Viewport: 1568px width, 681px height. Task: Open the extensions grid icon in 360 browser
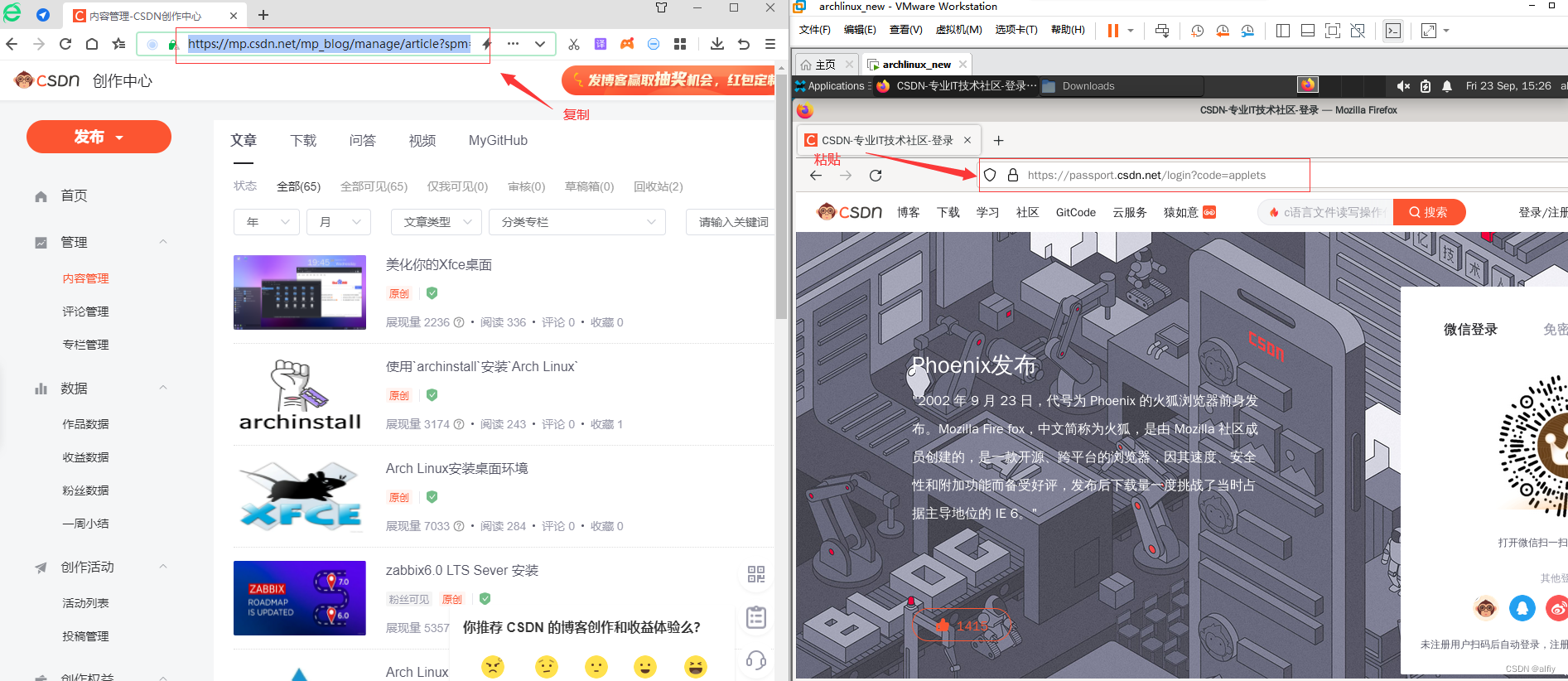[x=680, y=44]
